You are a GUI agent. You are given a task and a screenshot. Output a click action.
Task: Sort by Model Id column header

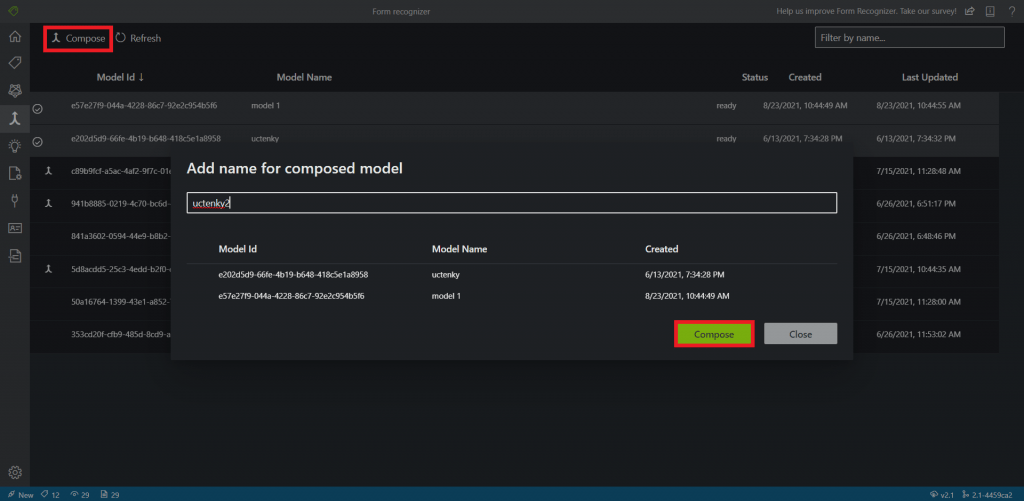120,77
